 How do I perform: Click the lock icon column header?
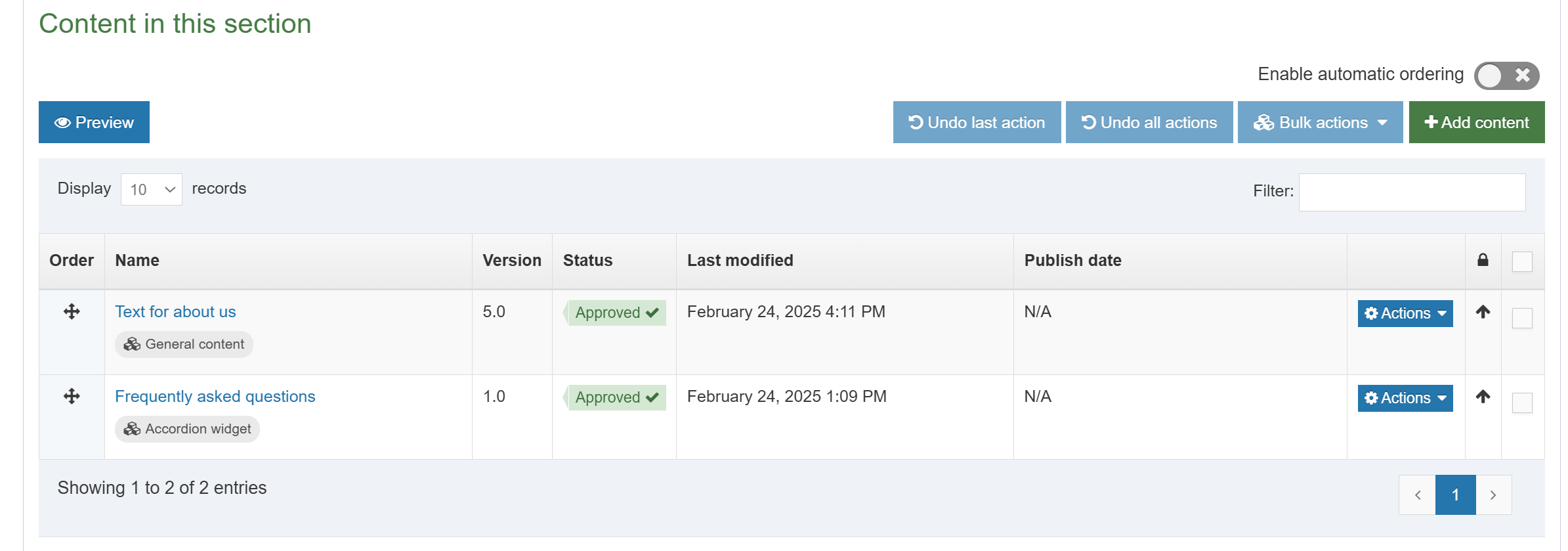pos(1483,260)
